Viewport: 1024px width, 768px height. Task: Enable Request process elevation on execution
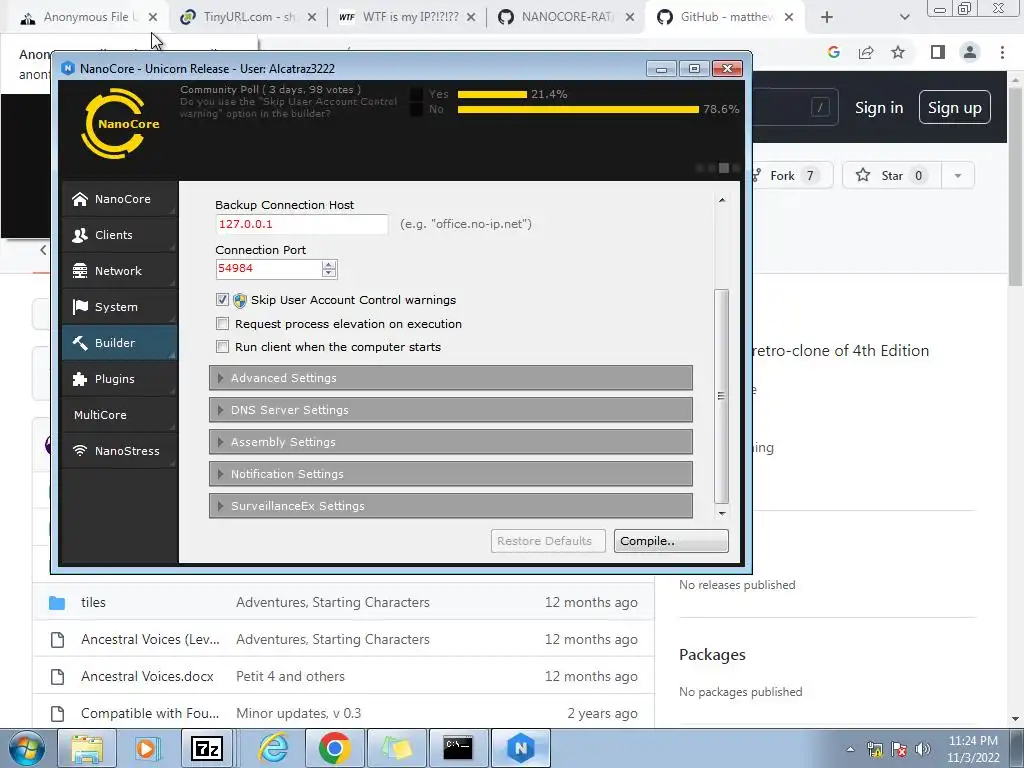(x=223, y=324)
